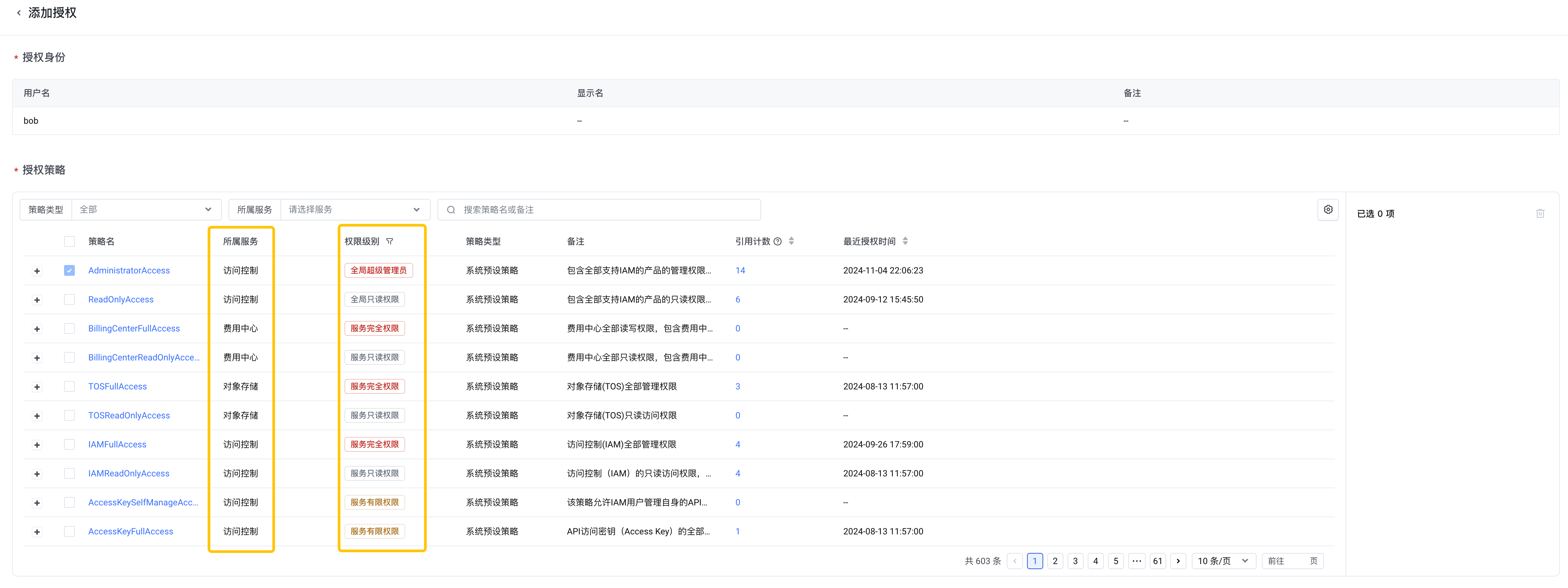Click the bob username cell
The width and height of the screenshot is (1568, 588).
click(x=31, y=120)
